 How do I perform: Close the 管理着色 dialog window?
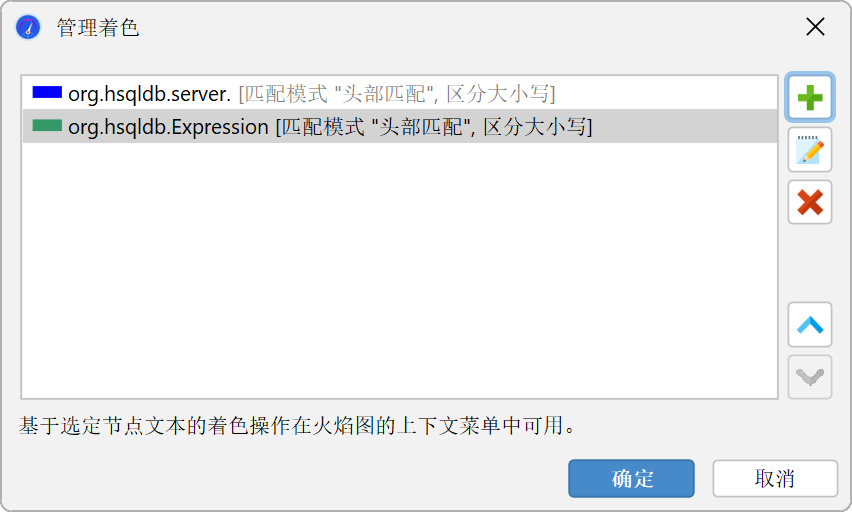(x=815, y=27)
